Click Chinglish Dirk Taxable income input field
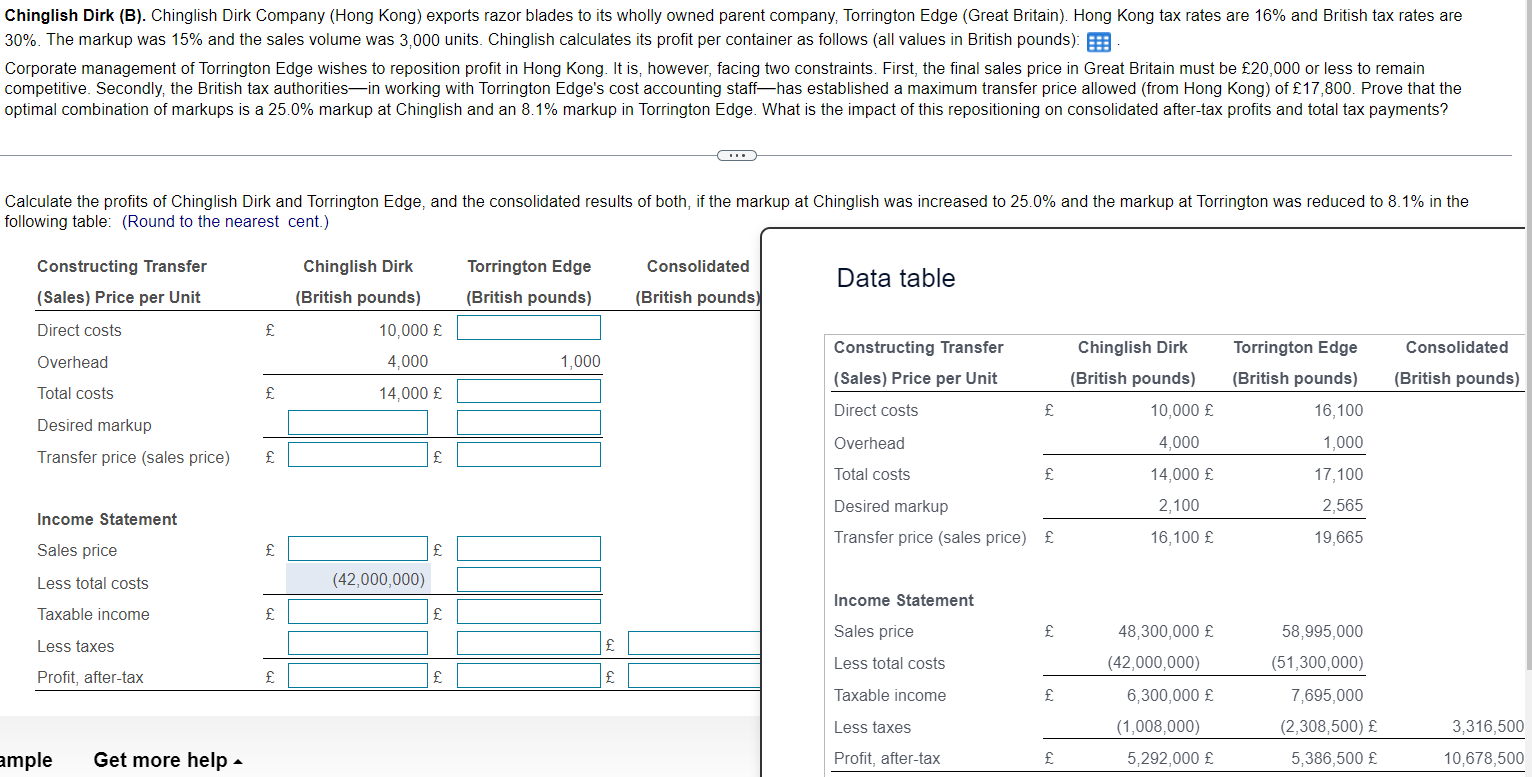The height and width of the screenshot is (777, 1532). (357, 611)
